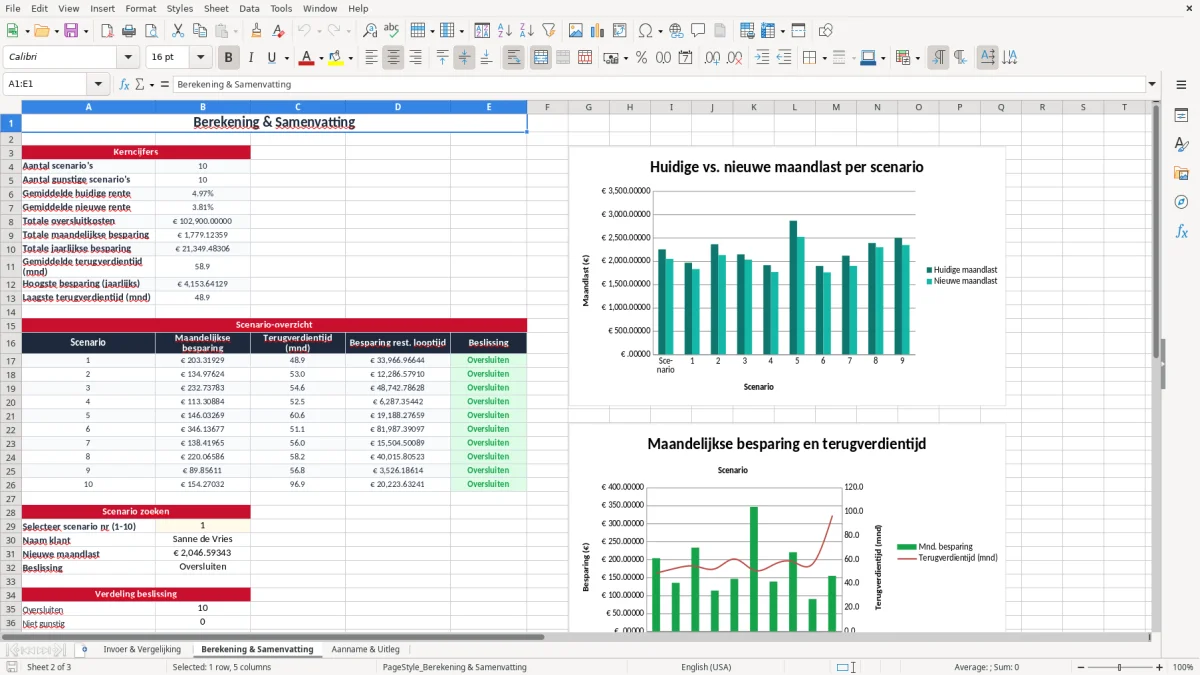Toggle Center Horizontally alignment
The width and height of the screenshot is (1200, 675).
393,58
